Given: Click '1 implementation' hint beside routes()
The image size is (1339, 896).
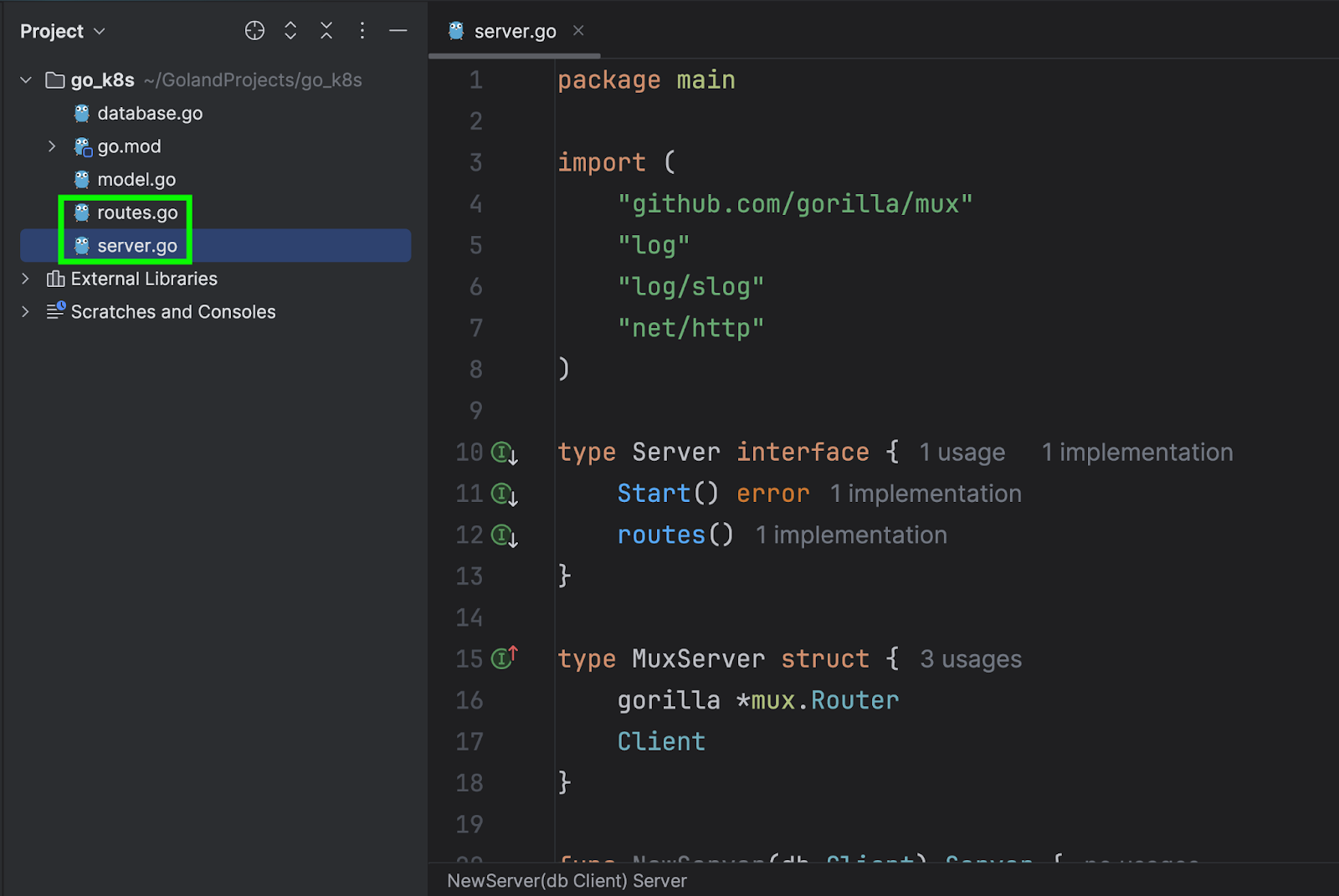Looking at the screenshot, I should (851, 535).
